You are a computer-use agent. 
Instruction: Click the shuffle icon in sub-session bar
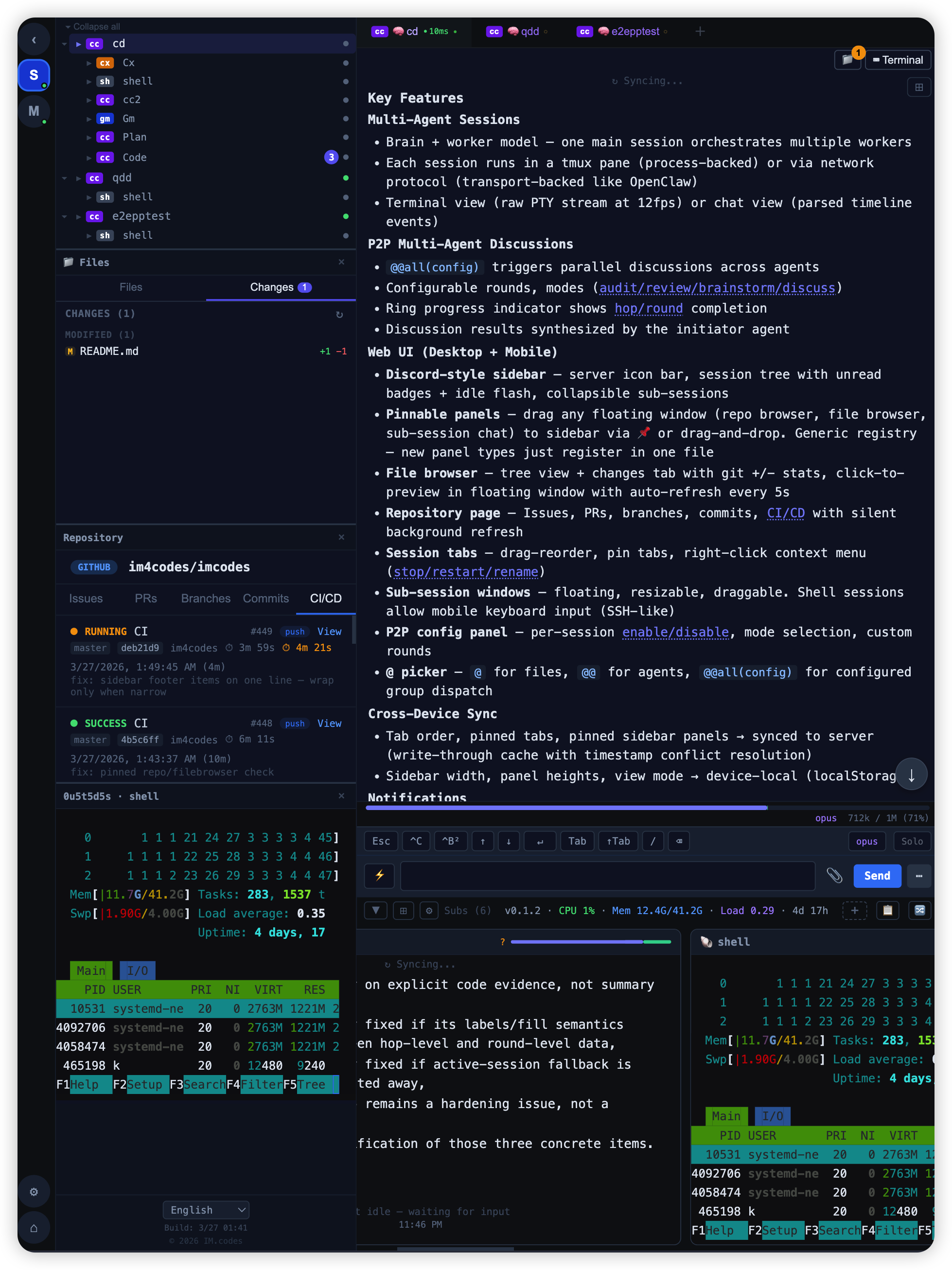[919, 911]
